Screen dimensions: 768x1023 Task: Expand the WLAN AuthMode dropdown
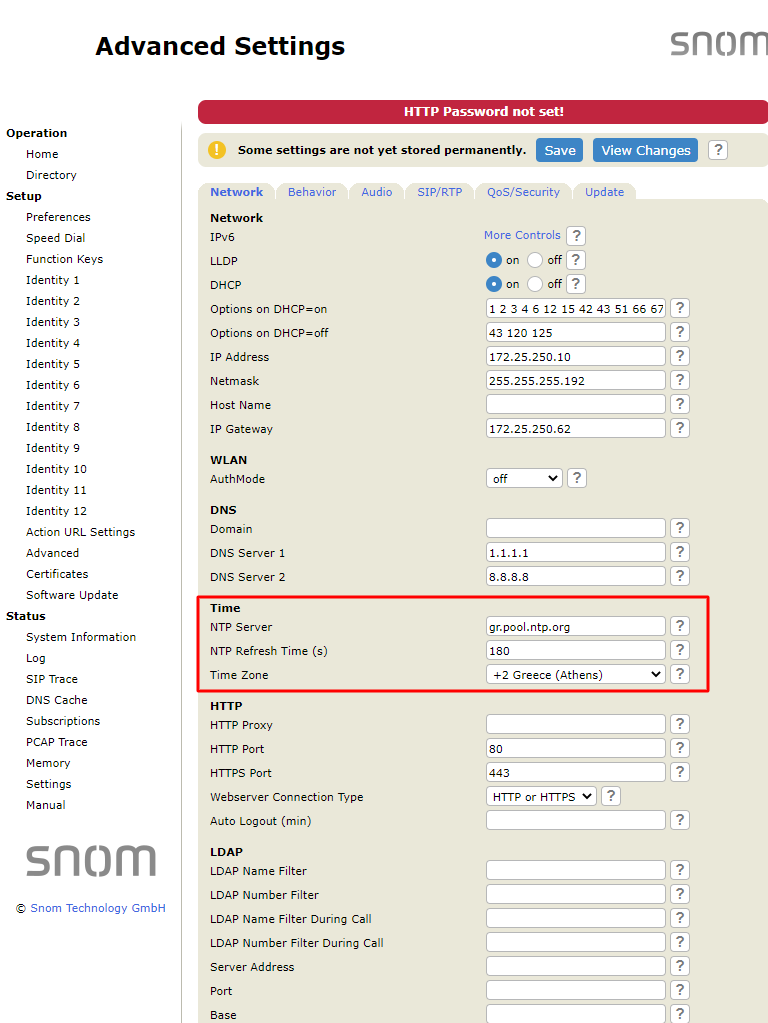pos(524,479)
